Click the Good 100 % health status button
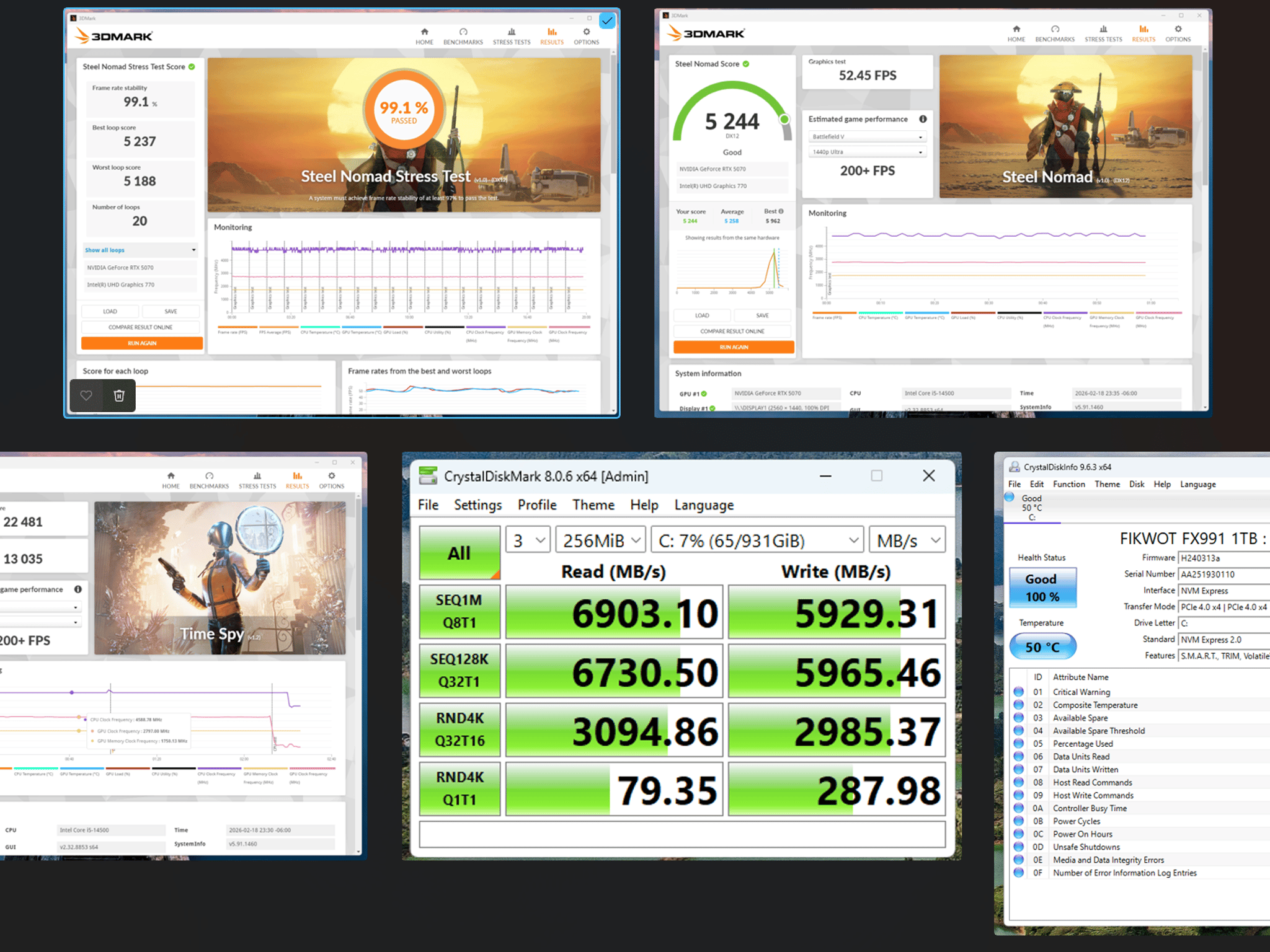Image resolution: width=1270 pixels, height=952 pixels. pos(1042,588)
